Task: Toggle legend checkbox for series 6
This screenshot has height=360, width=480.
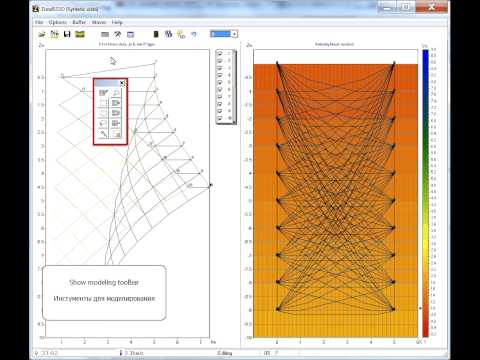Action: (220, 89)
